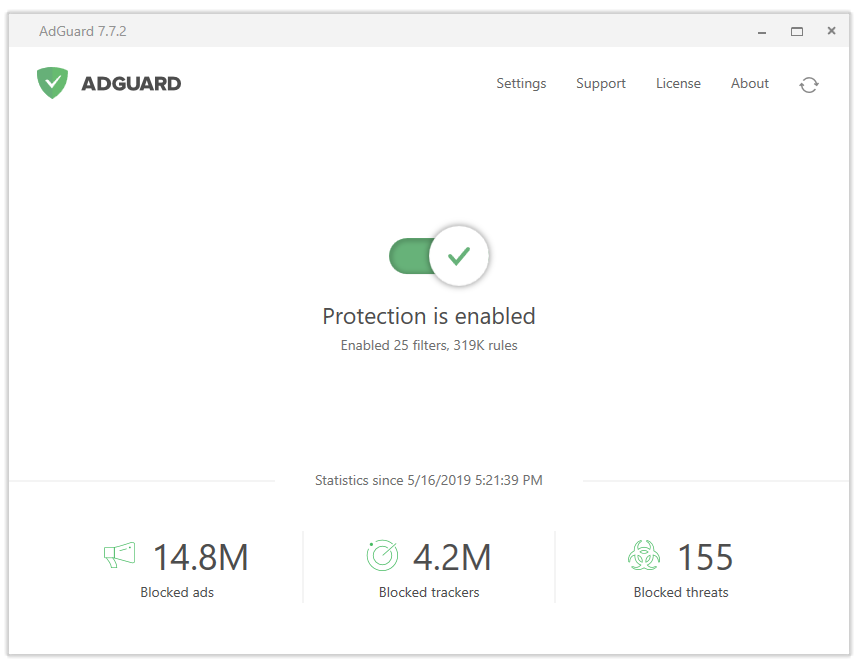Viewport: 862px width, 666px height.
Task: Click the 4.2M blocked trackers counter
Action: coord(452,557)
